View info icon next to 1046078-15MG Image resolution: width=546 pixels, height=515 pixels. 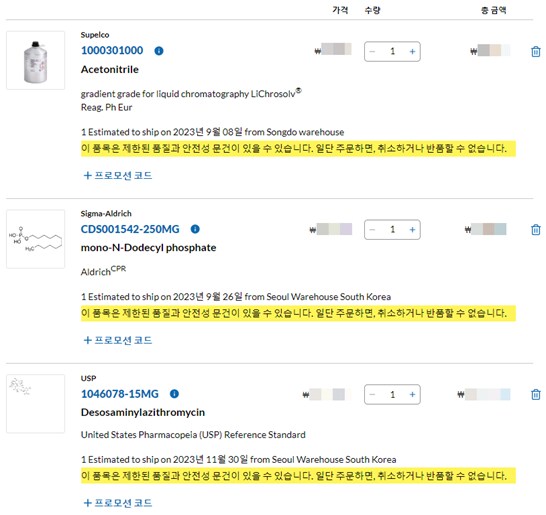174,394
